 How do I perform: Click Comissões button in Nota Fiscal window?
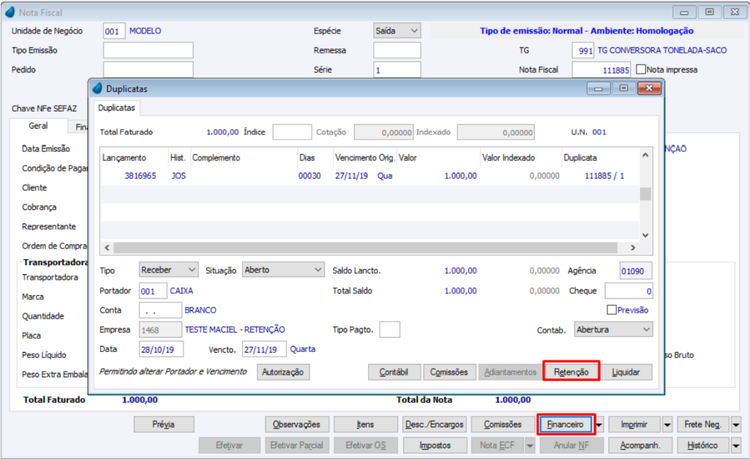click(503, 425)
